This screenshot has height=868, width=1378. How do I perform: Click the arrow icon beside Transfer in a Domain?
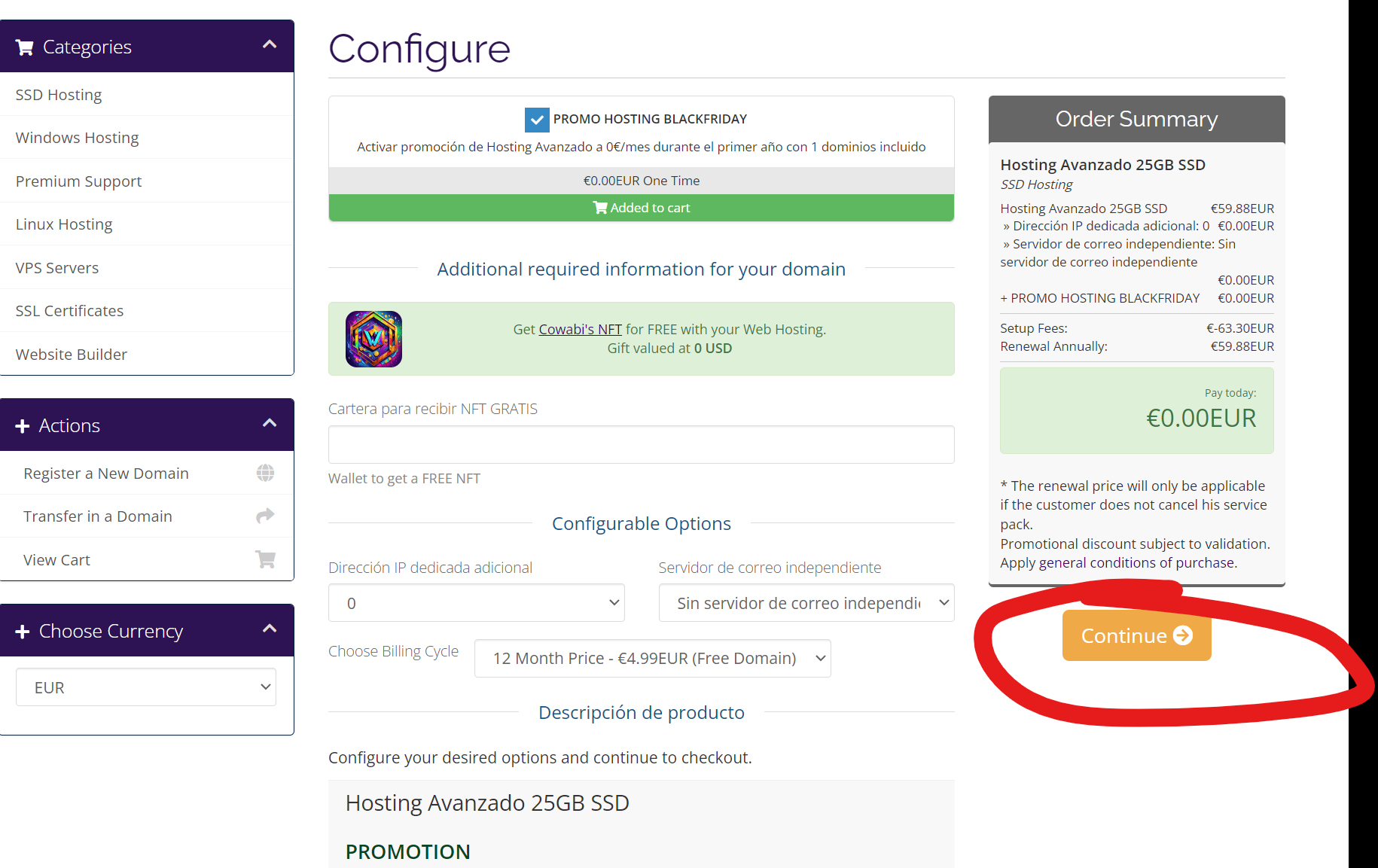click(265, 516)
